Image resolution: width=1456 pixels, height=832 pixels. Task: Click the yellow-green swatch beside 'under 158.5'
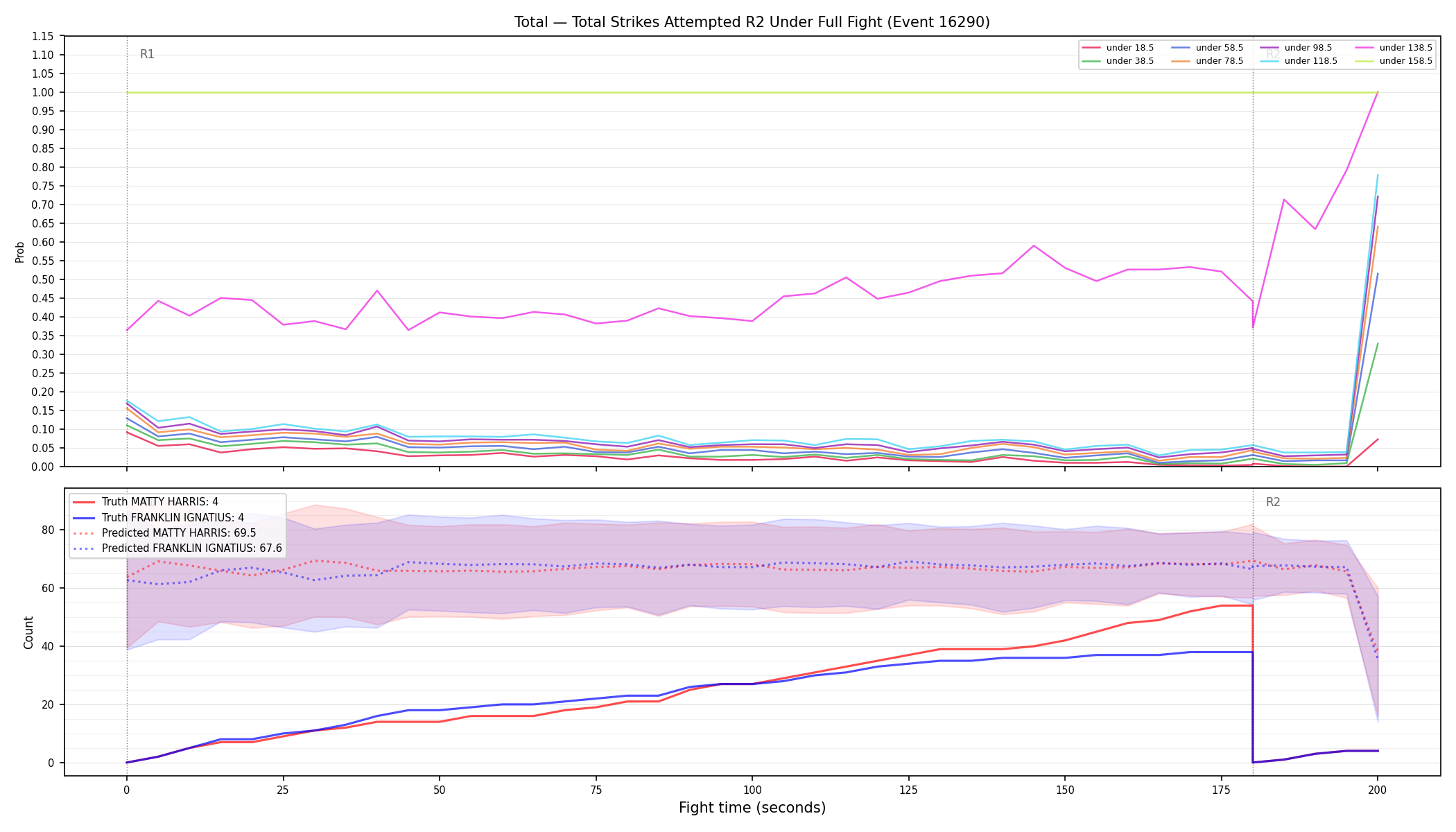(1364, 61)
